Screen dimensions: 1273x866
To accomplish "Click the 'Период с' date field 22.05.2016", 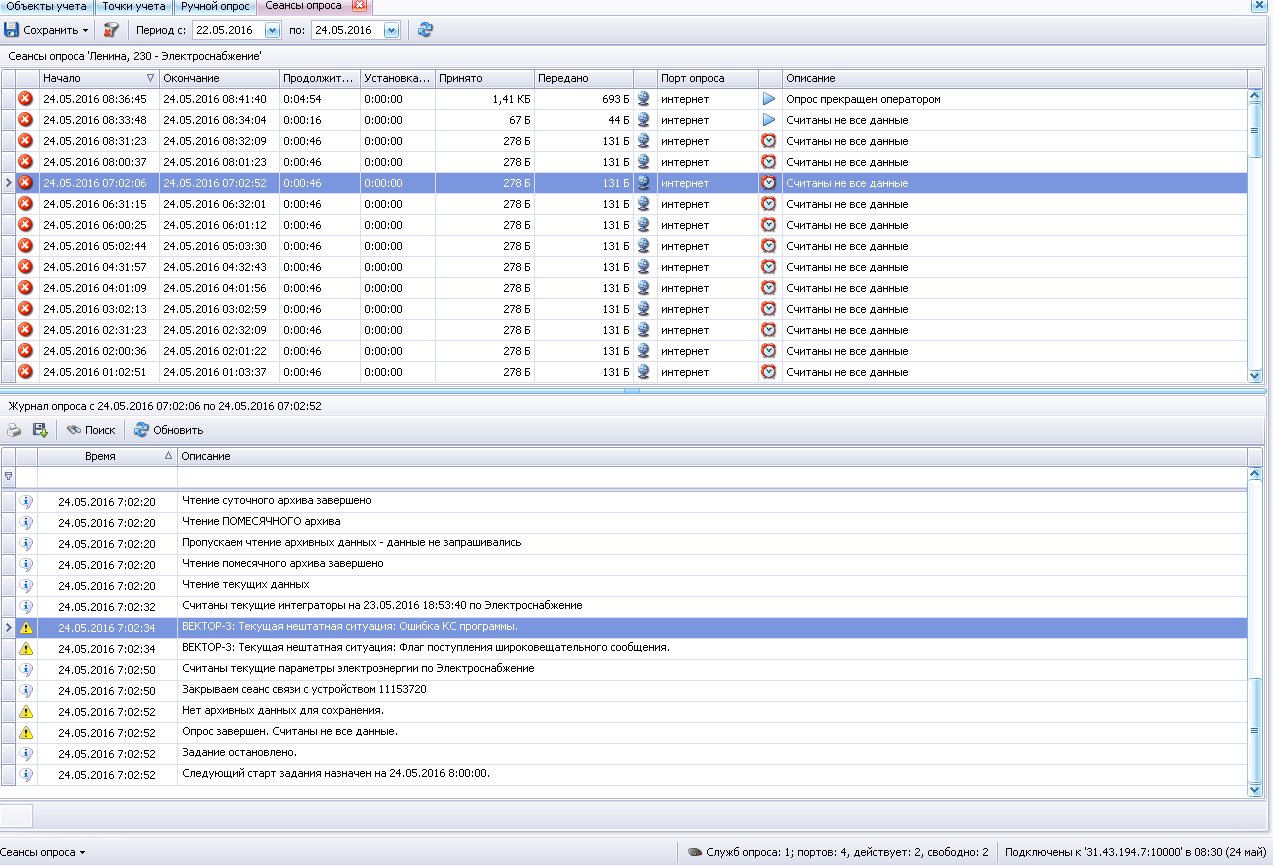I will (x=229, y=30).
